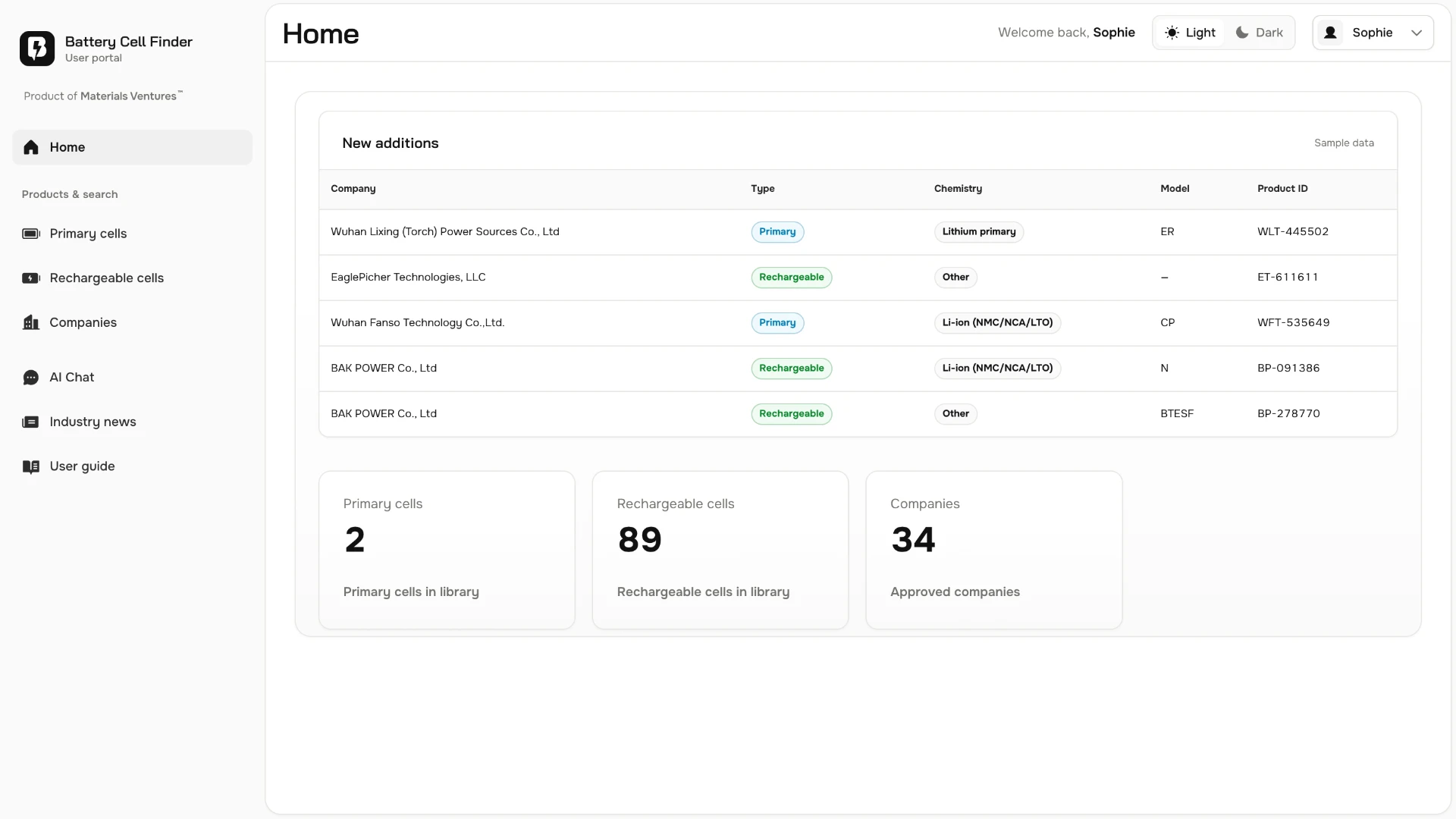Click Rechargeable badge in EaglePicher row

[x=792, y=278]
